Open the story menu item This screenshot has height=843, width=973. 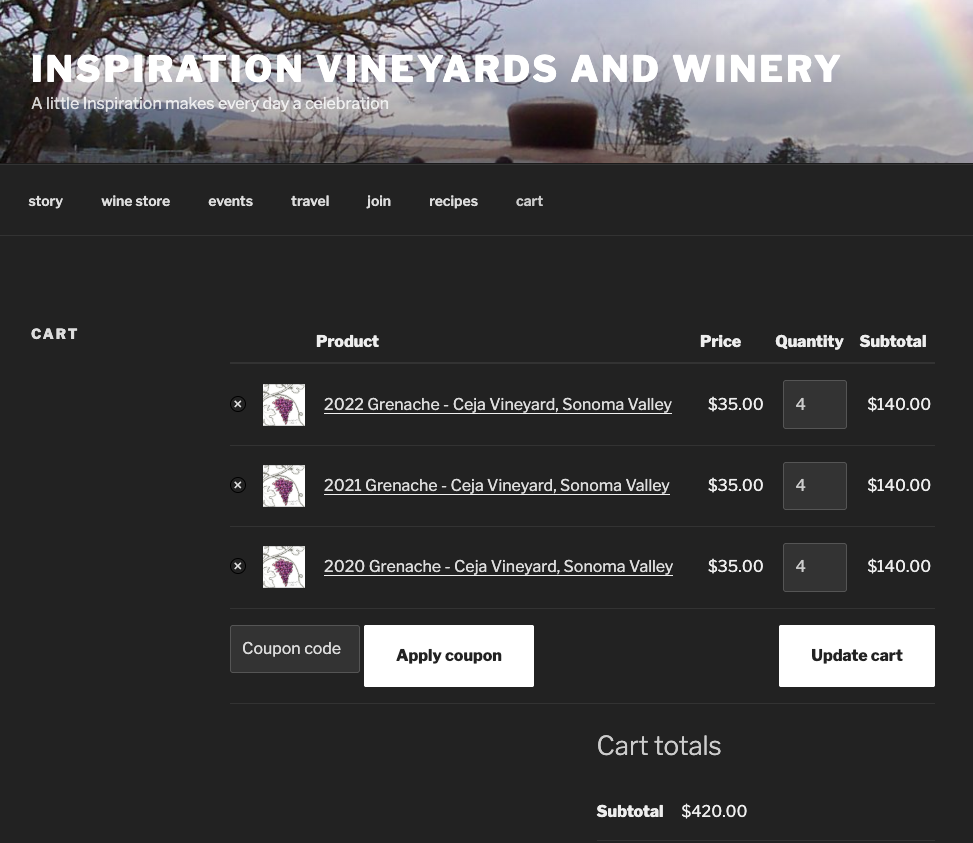click(46, 201)
